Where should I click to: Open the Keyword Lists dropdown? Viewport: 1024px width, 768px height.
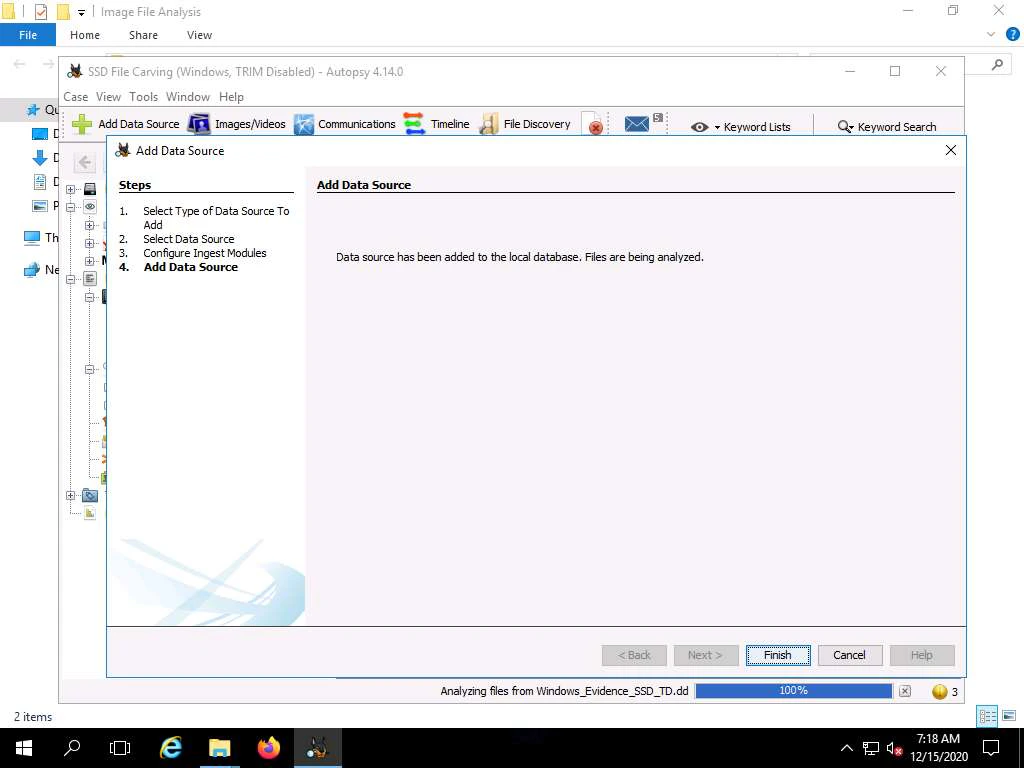741,127
